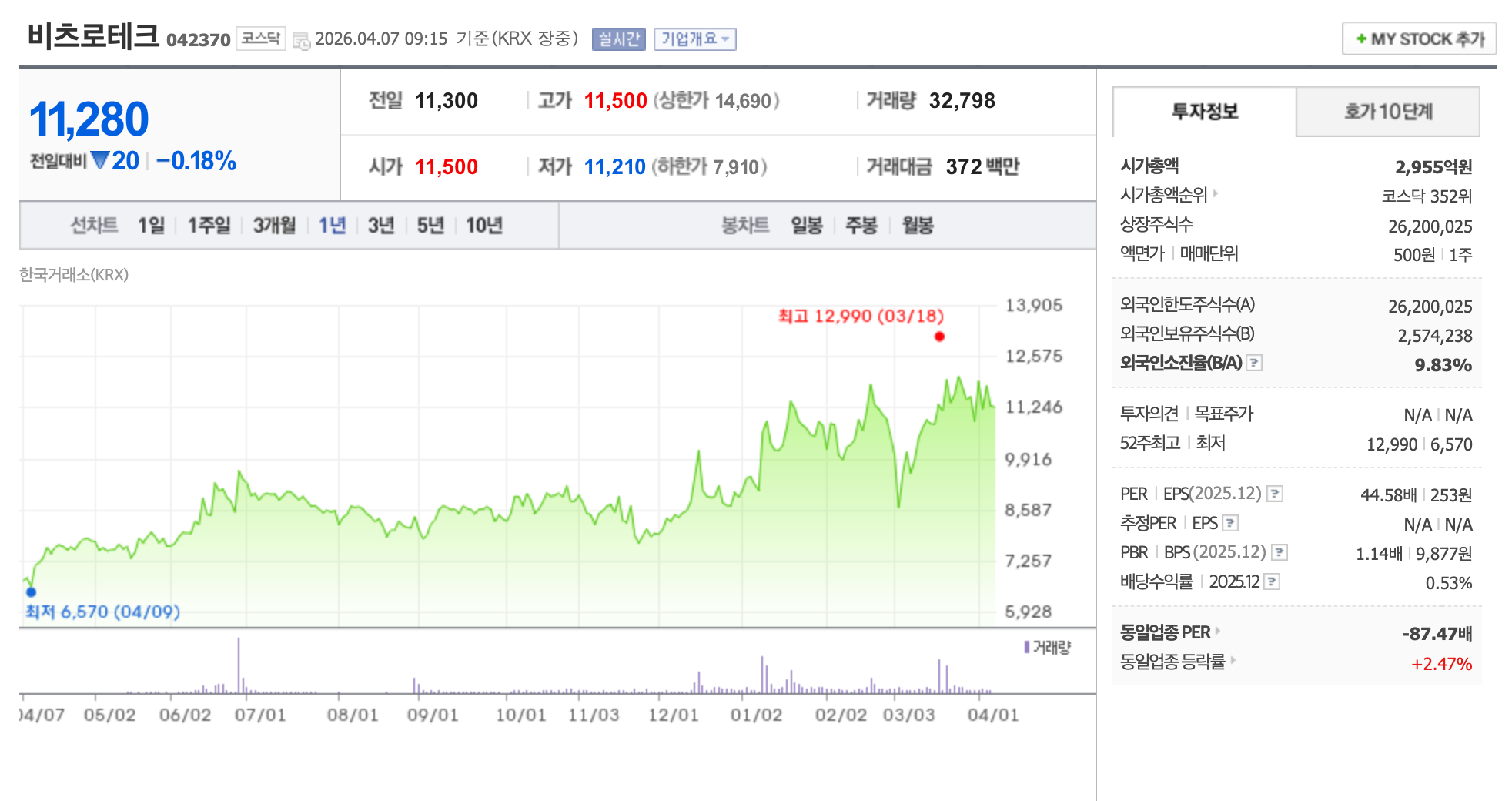The width and height of the screenshot is (1512, 801).
Task: Show the 주봉 candle chart
Action: click(861, 225)
